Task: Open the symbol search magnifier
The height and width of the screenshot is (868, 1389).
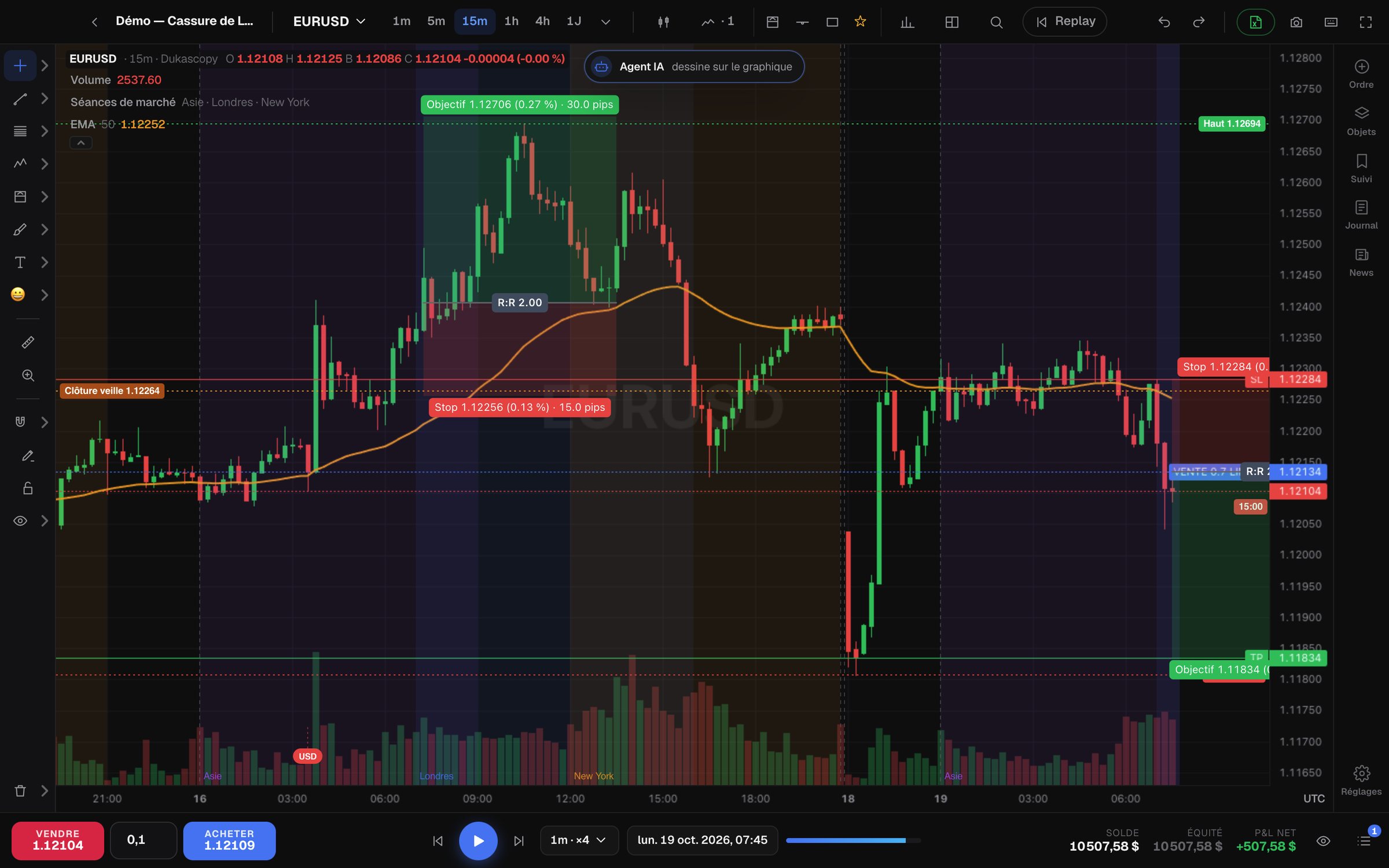Action: coord(996,22)
